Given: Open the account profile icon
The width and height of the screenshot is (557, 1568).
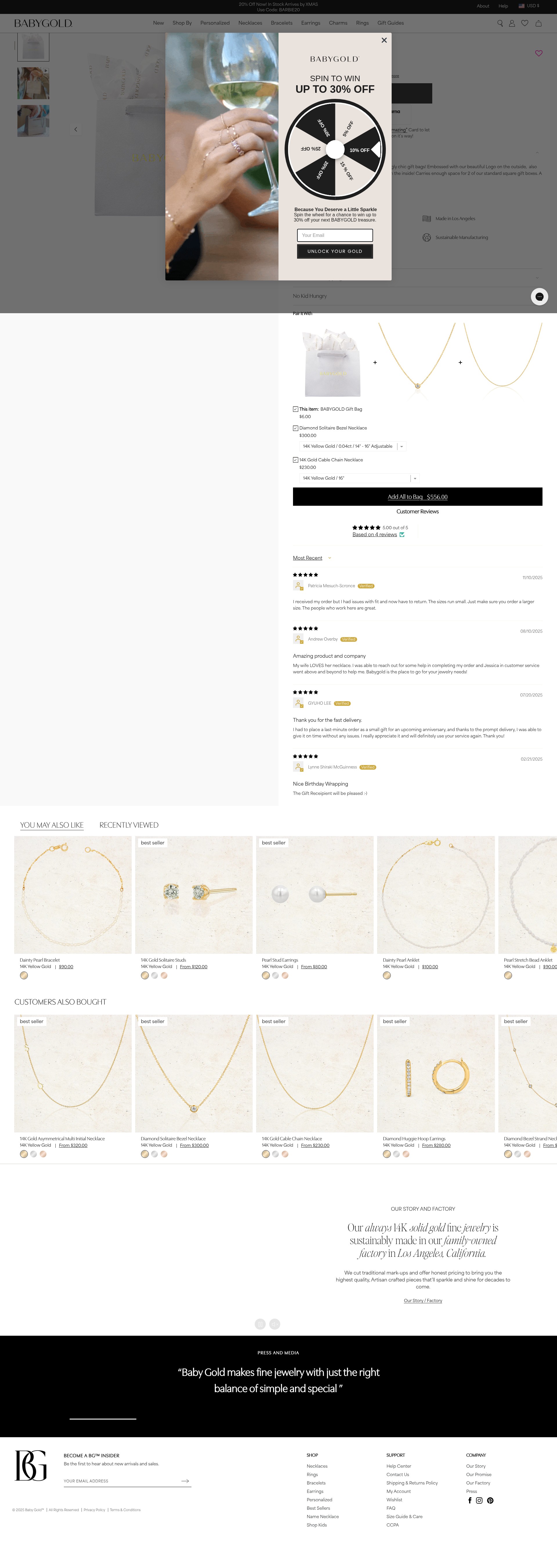Looking at the screenshot, I should pos(512,23).
